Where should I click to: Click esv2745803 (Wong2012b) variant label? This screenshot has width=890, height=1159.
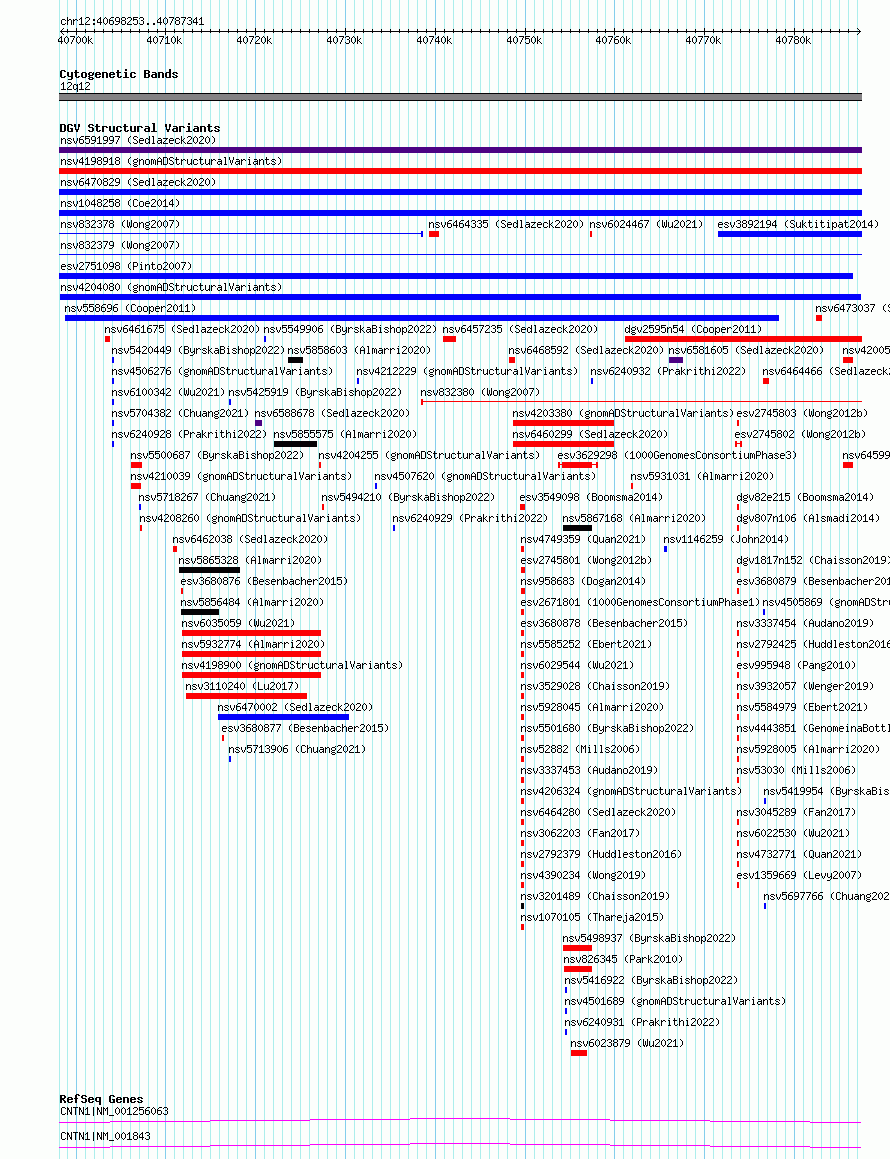click(x=803, y=413)
